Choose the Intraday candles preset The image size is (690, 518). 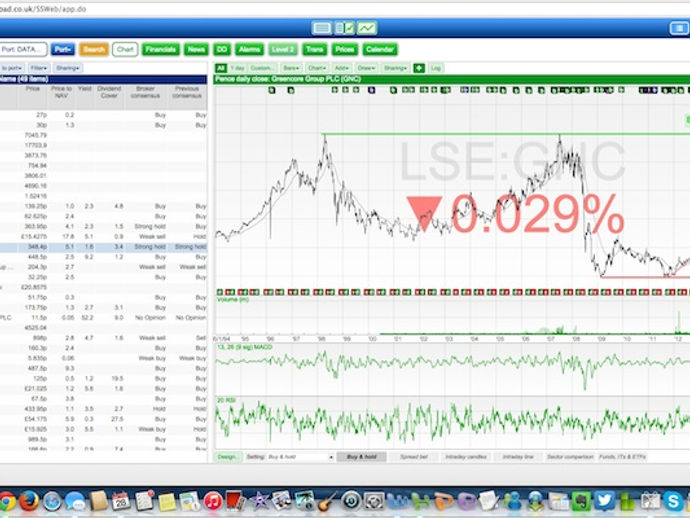tap(466, 457)
